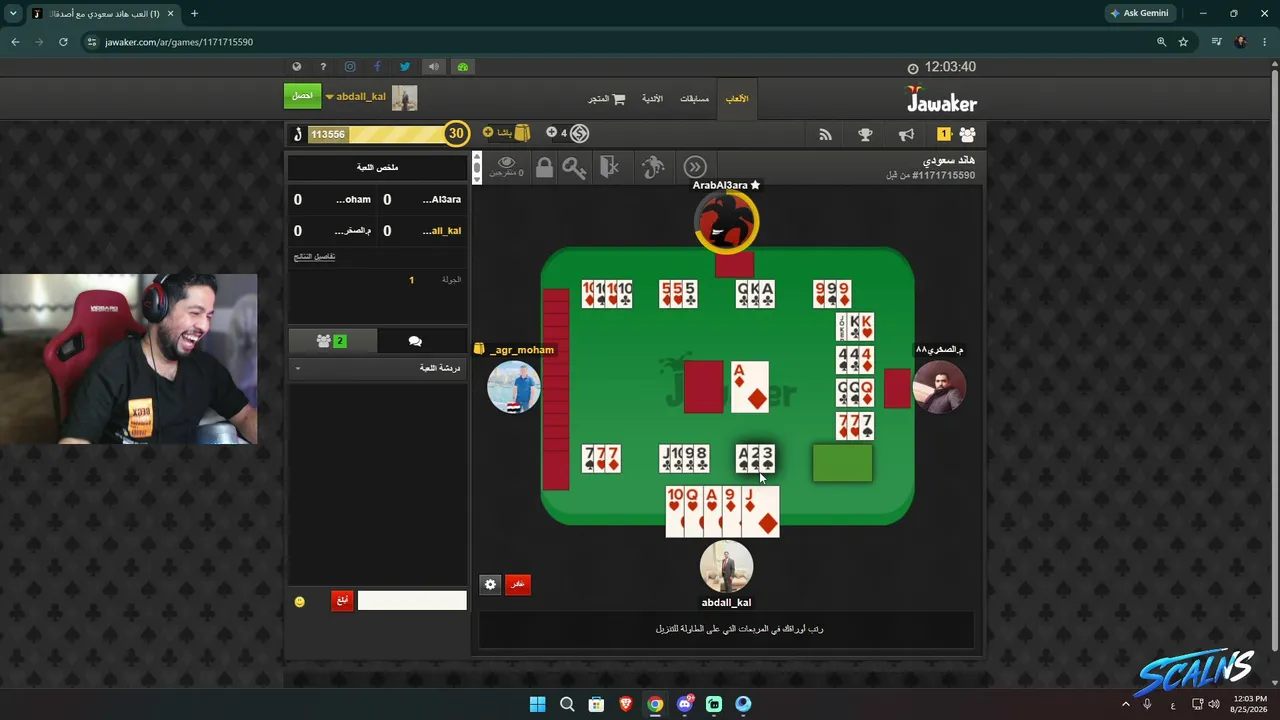Screen dimensions: 1280x720
Task: Click abdall_kal avatar below the table
Action: tap(726, 567)
